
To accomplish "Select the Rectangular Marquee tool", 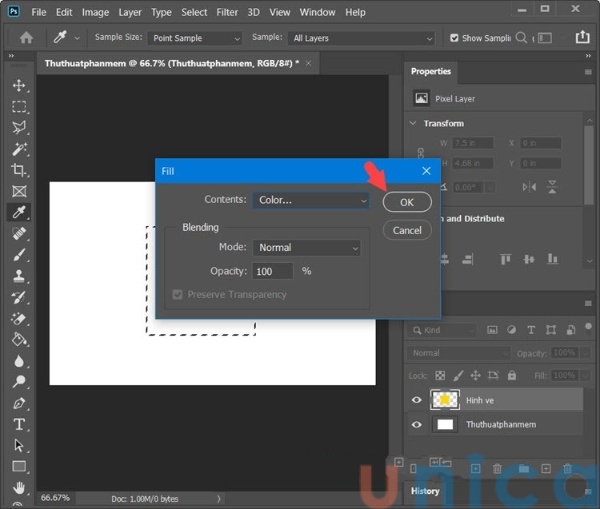I will point(19,106).
